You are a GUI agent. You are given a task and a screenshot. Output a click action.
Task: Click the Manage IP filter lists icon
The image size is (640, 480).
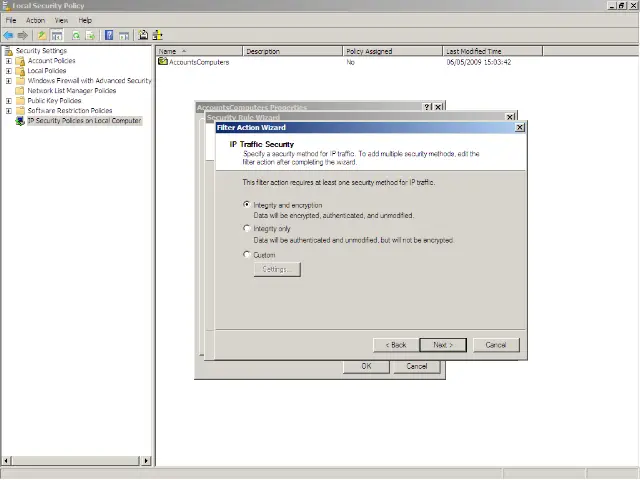[x=158, y=35]
